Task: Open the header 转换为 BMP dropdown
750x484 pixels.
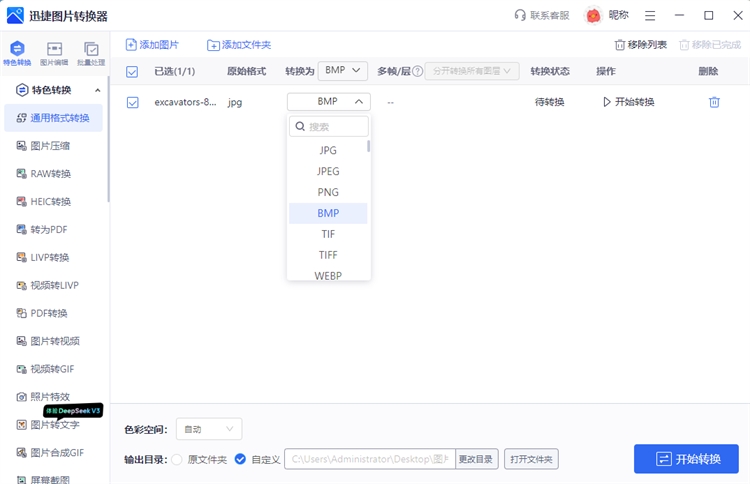Action: (x=345, y=71)
